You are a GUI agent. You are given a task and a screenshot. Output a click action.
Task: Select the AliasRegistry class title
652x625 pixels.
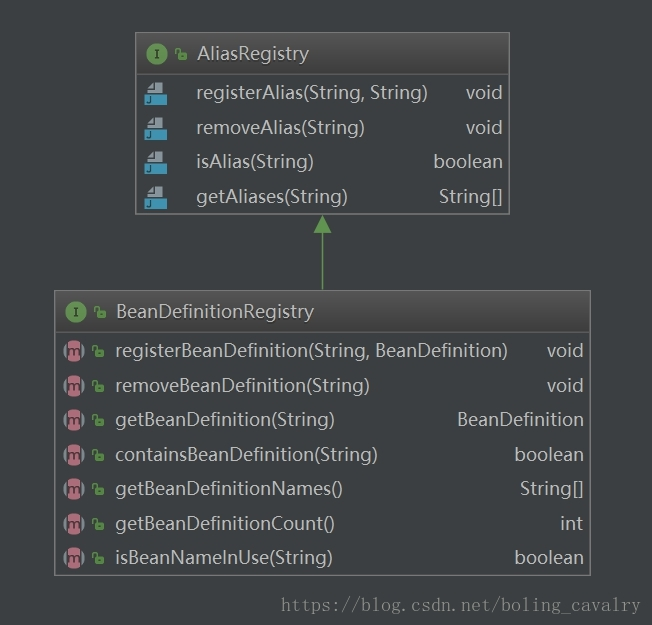click(x=252, y=54)
